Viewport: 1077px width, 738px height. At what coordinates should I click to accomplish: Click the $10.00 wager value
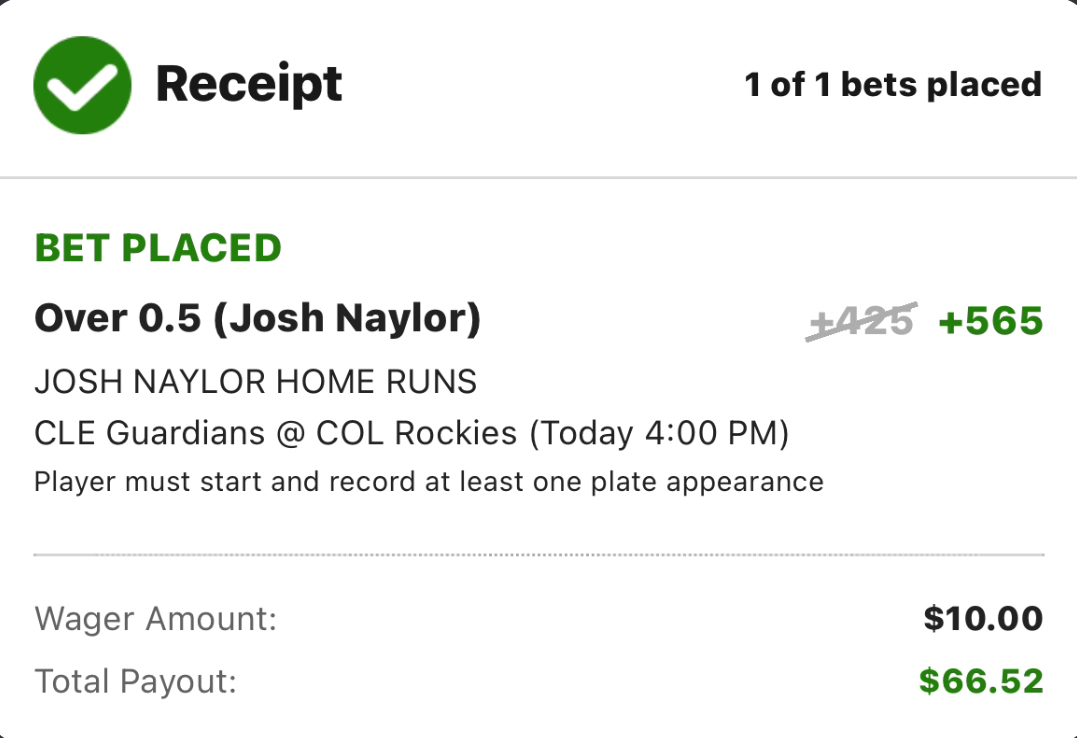pyautogui.click(x=983, y=618)
